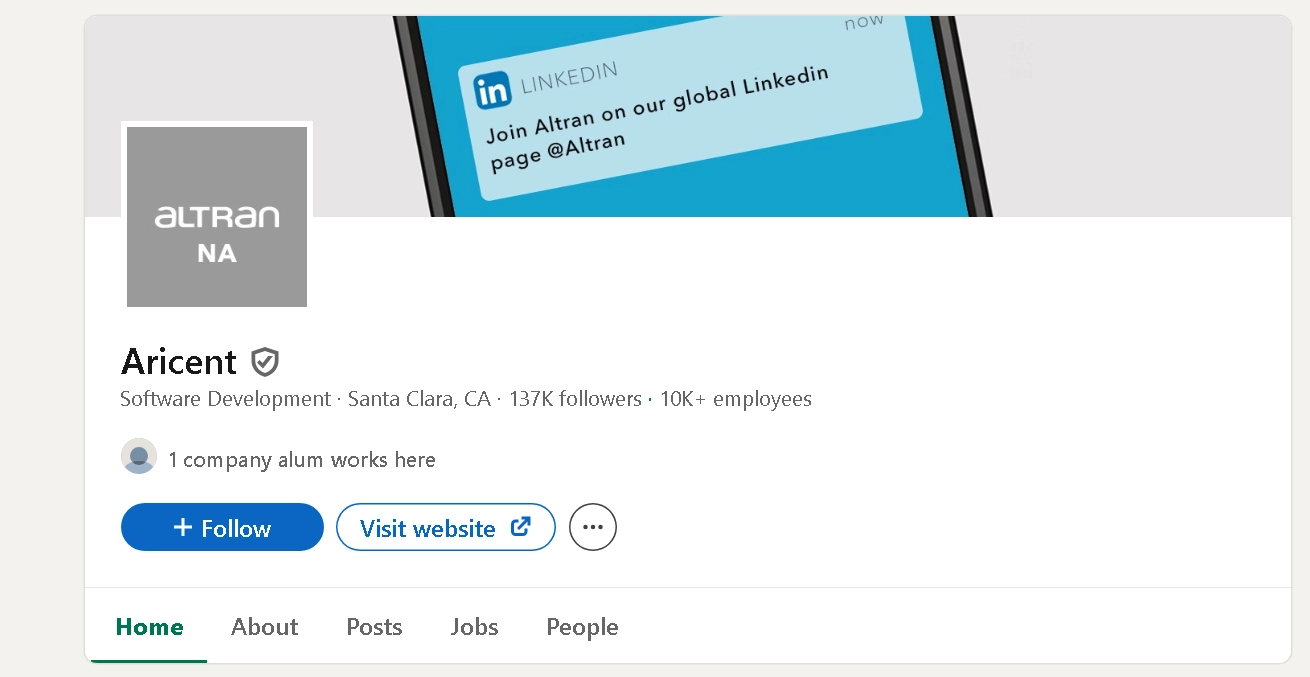Click the 137K followers text

(575, 400)
